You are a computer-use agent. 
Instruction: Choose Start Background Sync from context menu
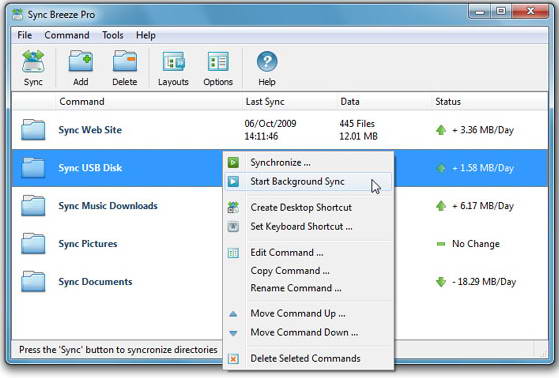point(309,182)
